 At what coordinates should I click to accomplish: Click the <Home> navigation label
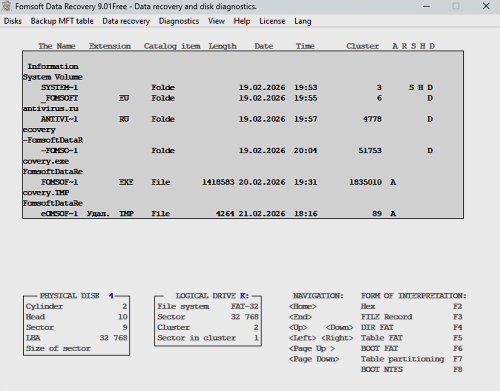[303, 306]
